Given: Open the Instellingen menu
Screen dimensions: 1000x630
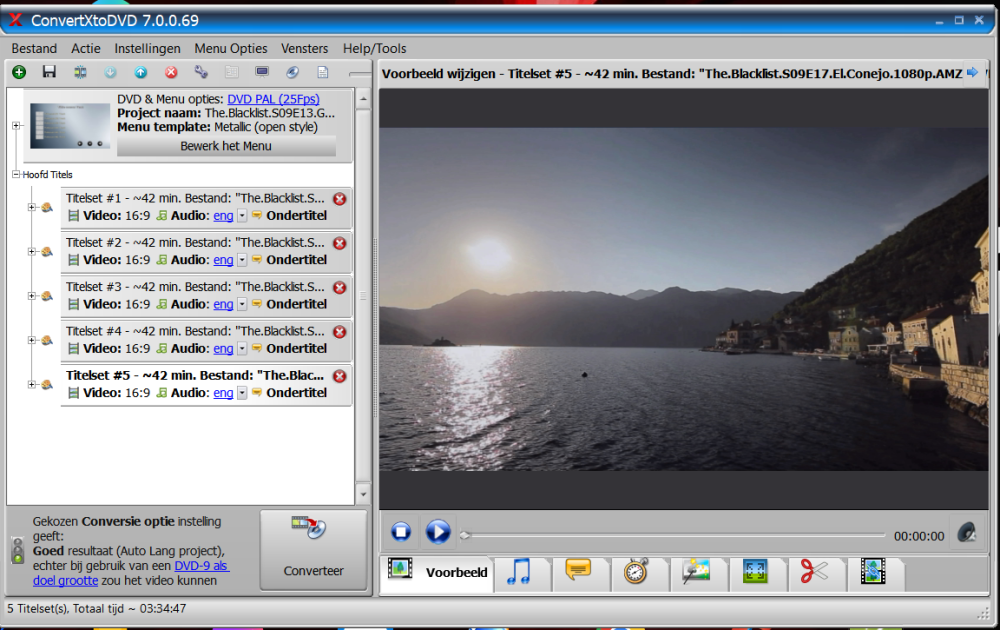Looking at the screenshot, I should [x=147, y=48].
